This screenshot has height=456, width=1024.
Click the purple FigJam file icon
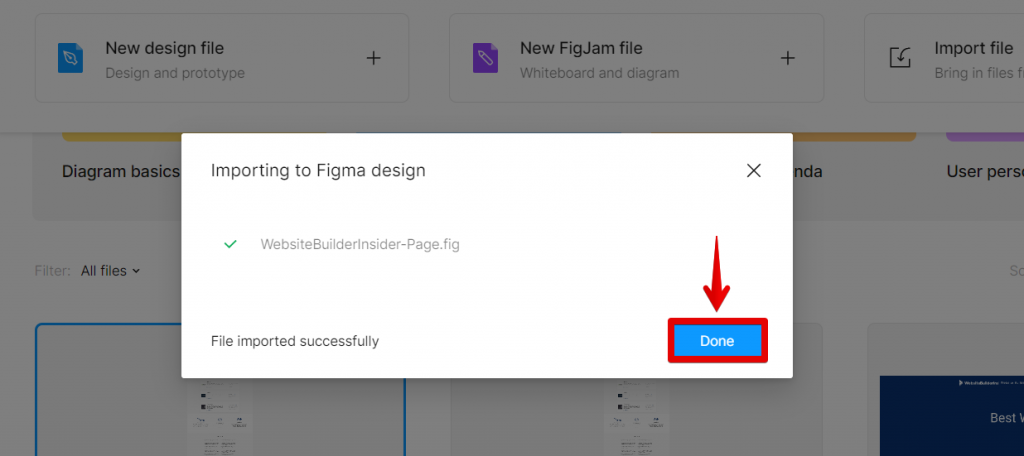point(485,58)
